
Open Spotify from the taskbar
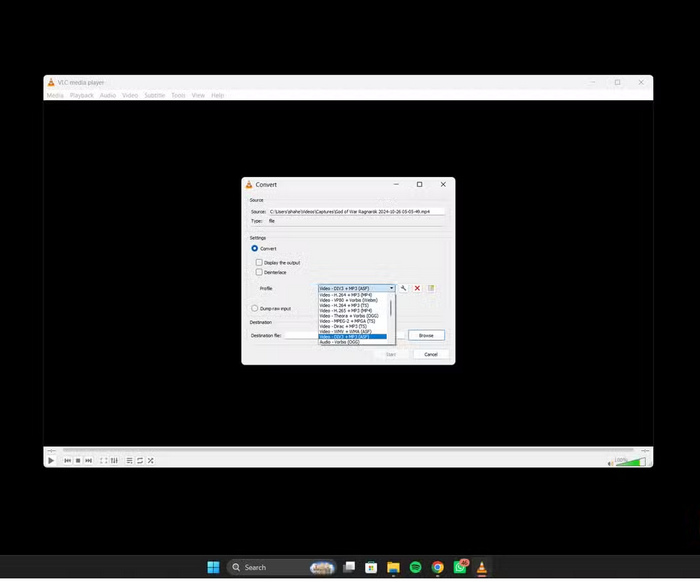point(416,567)
